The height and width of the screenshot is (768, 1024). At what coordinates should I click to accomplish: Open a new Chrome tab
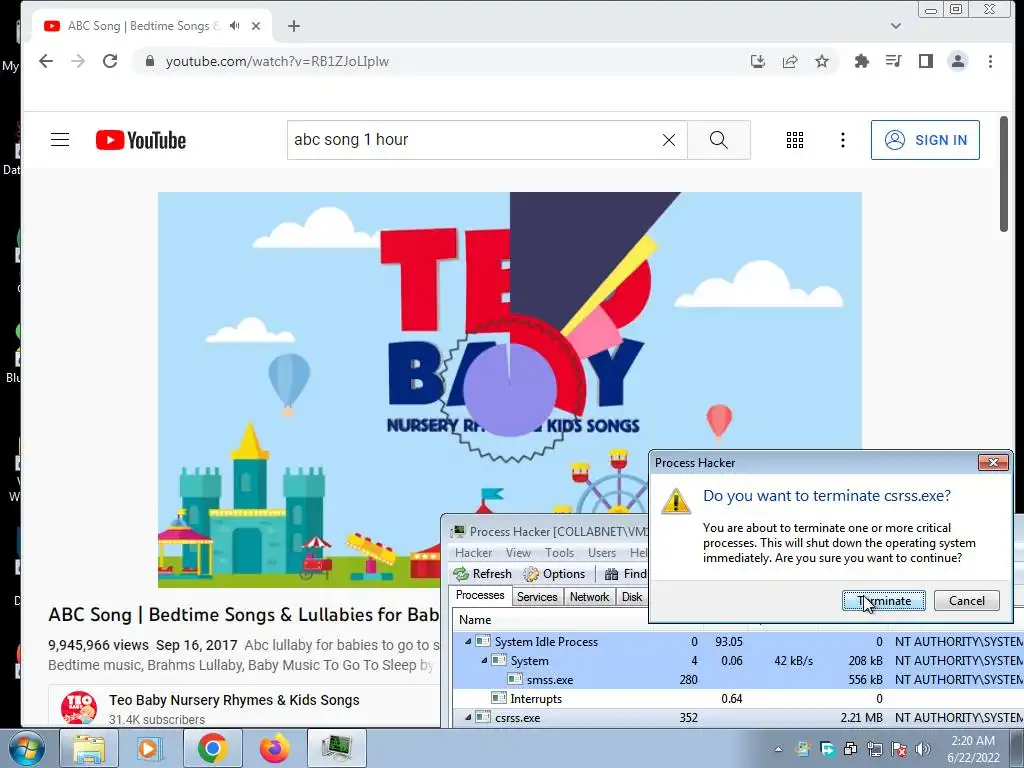[x=294, y=26]
